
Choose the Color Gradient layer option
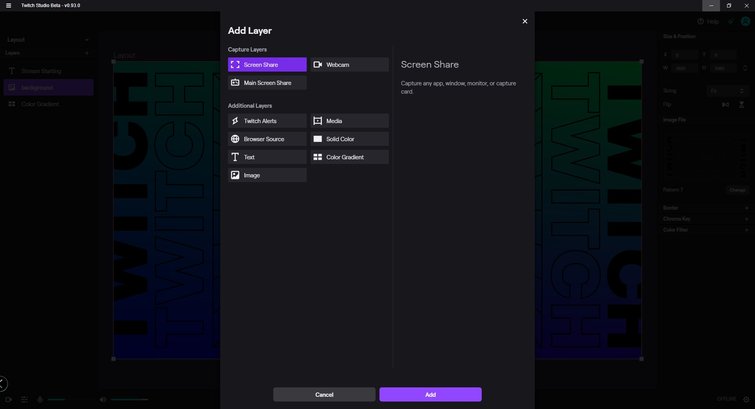350,157
